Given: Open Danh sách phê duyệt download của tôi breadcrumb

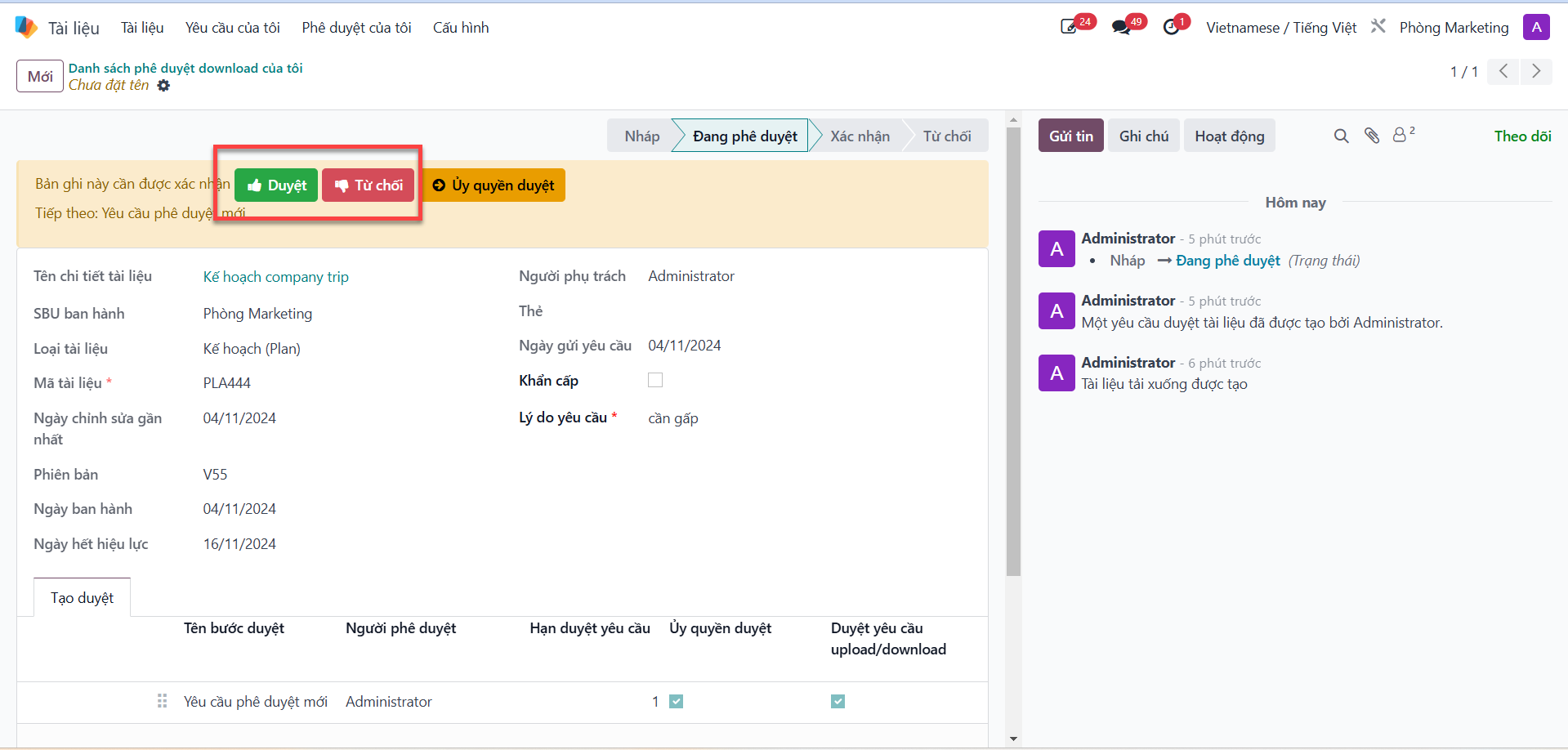Looking at the screenshot, I should (185, 68).
